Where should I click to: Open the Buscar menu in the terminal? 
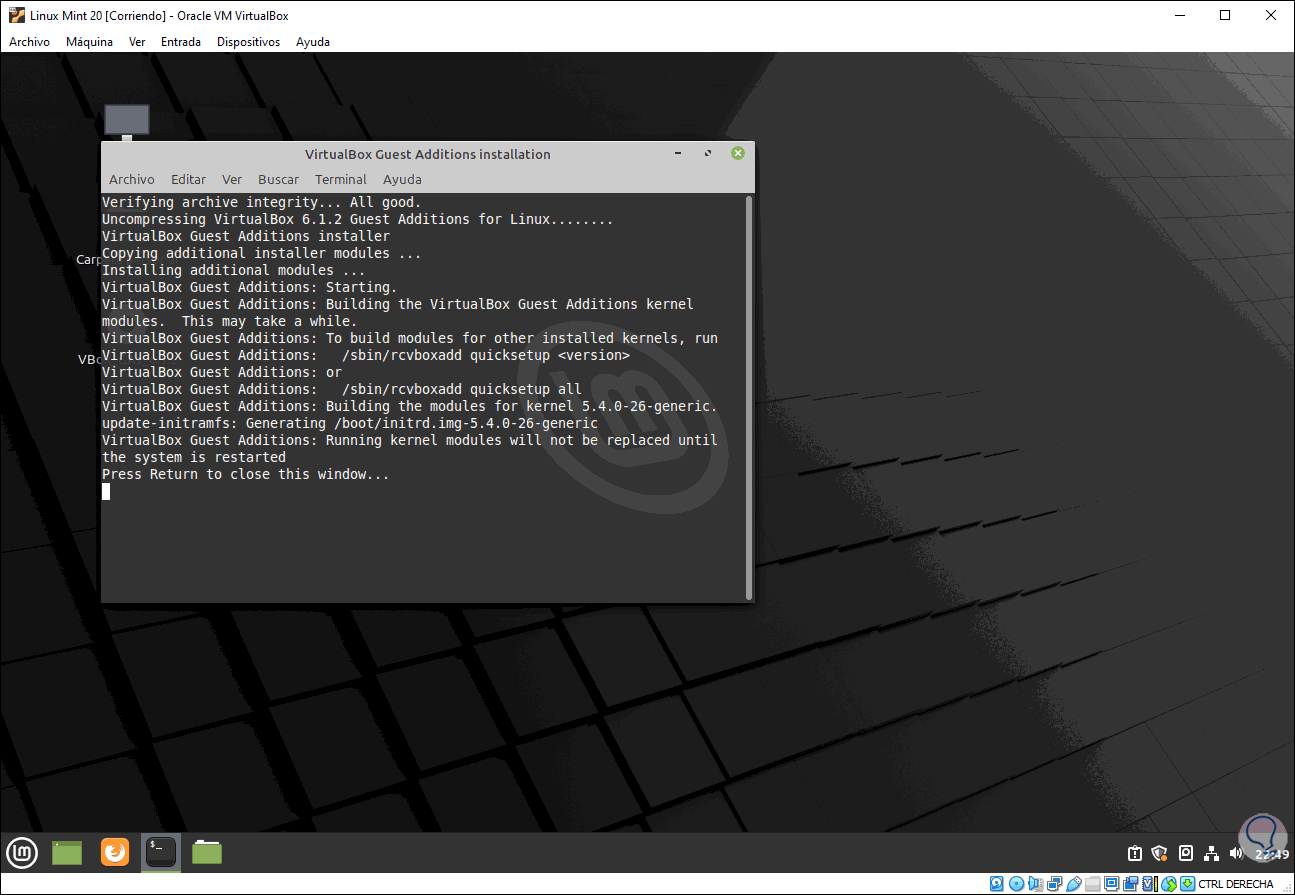278,180
